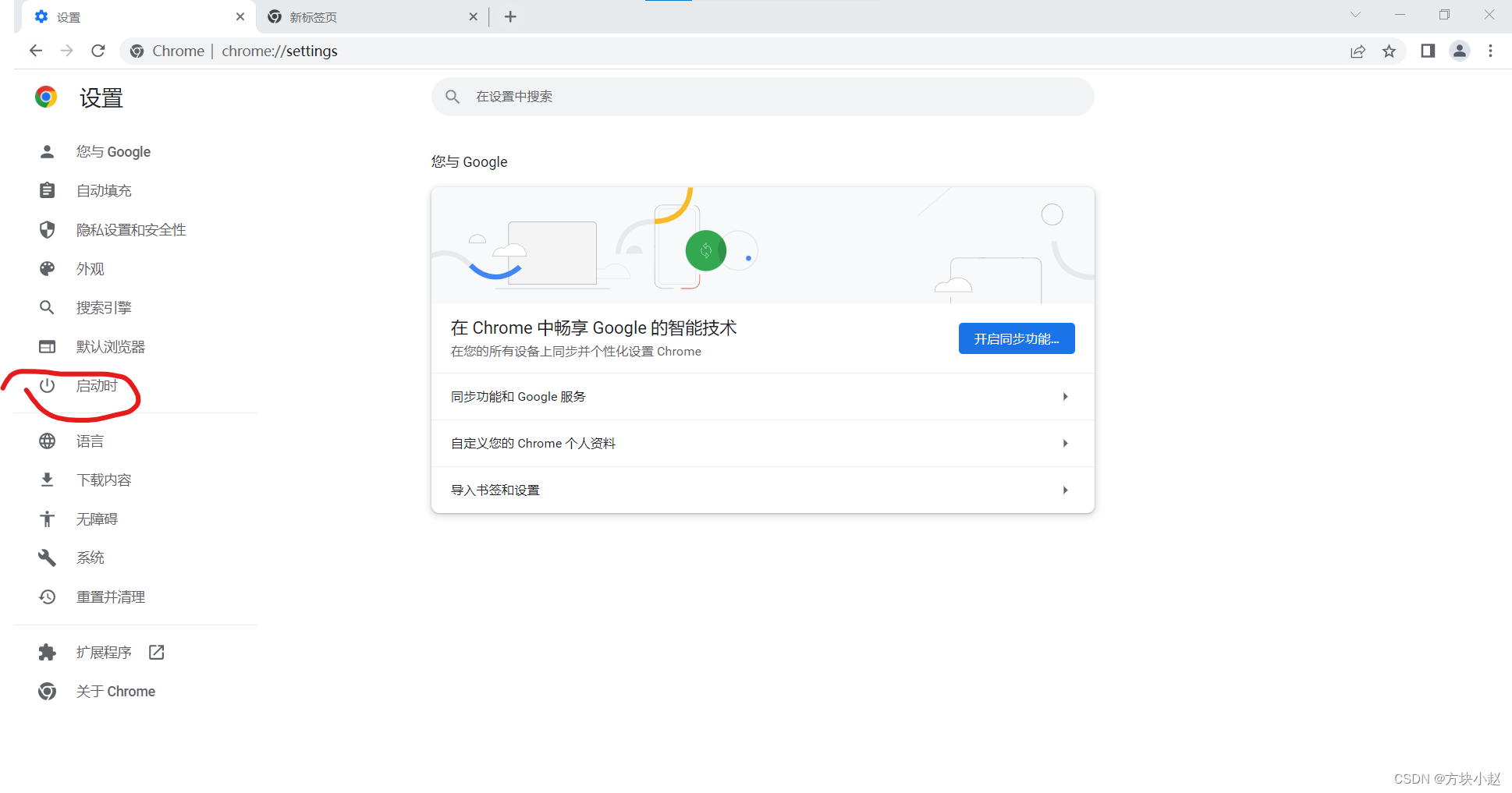
Task: Go to 自动填充 settings
Action: pyautogui.click(x=104, y=190)
